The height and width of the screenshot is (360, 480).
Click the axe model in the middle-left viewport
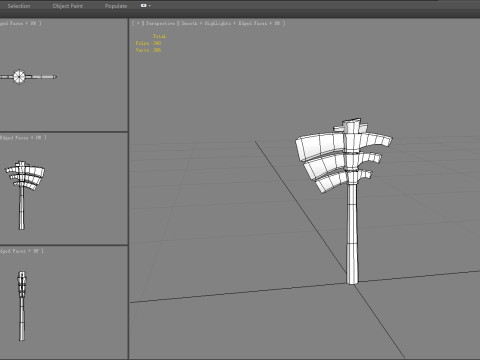tap(23, 195)
